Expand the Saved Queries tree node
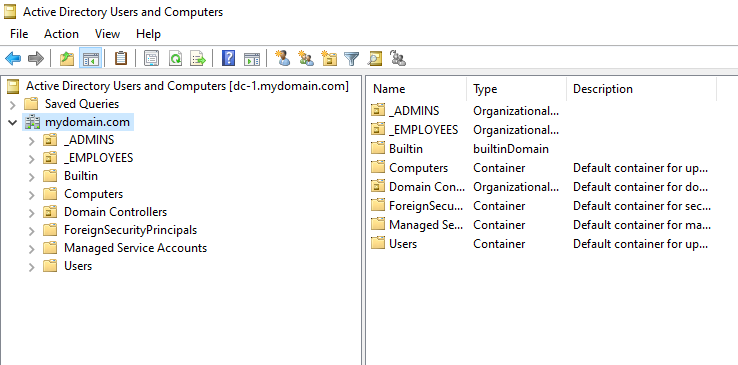738x365 pixels. (13, 104)
